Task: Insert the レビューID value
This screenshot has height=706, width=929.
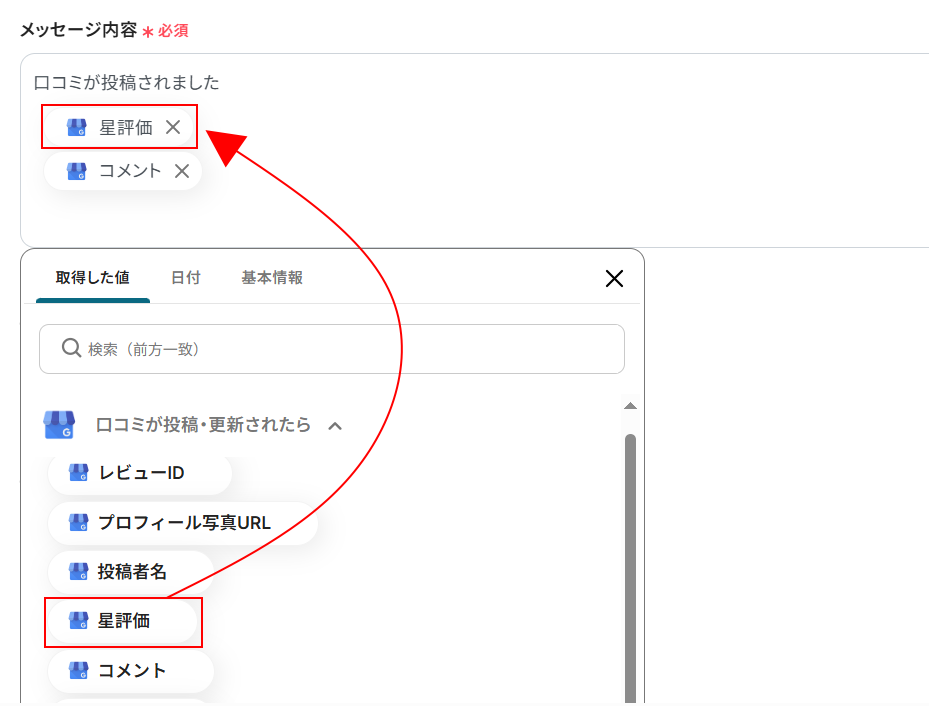Action: click(140, 473)
